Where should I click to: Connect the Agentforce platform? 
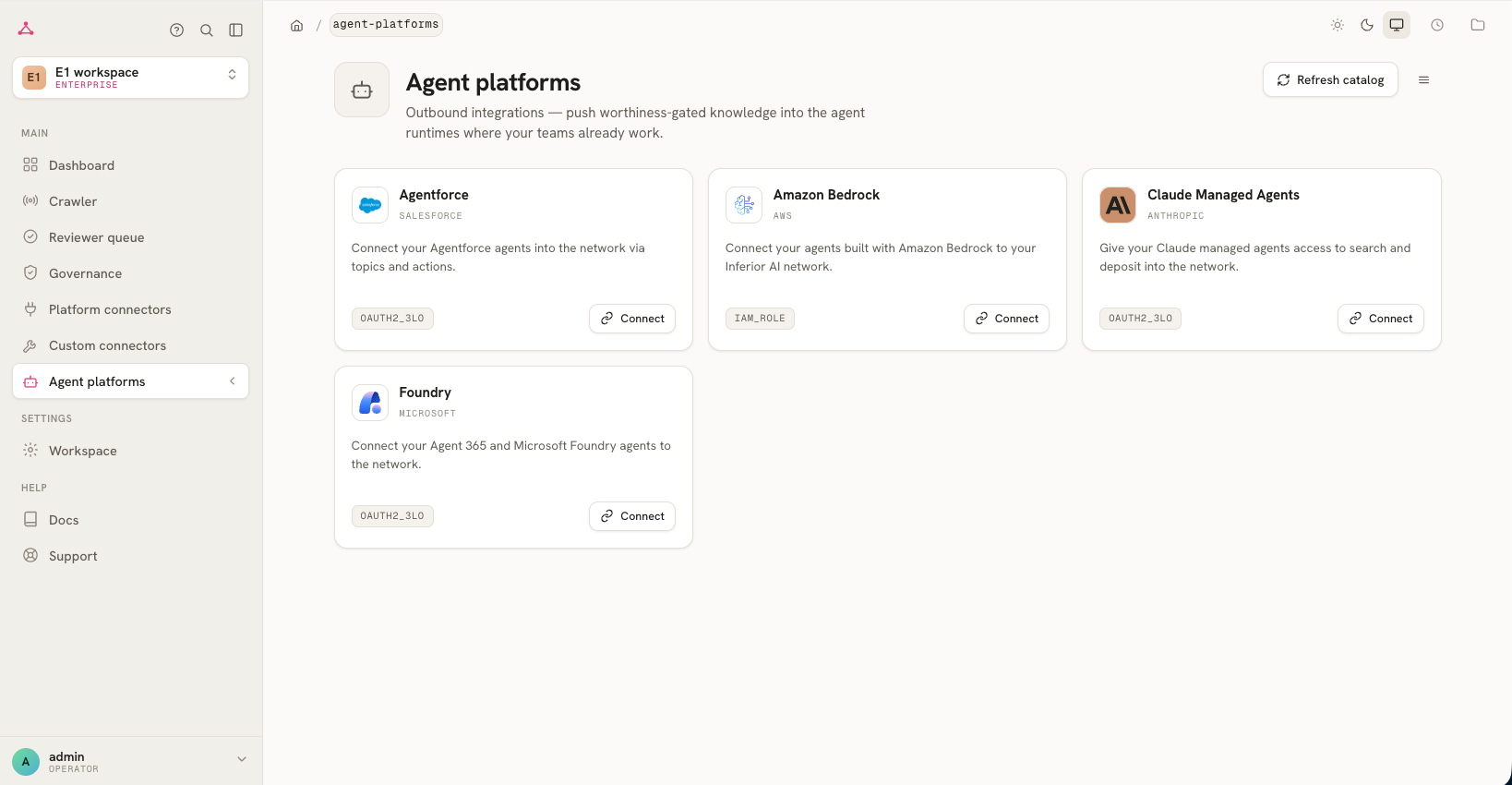coord(632,319)
